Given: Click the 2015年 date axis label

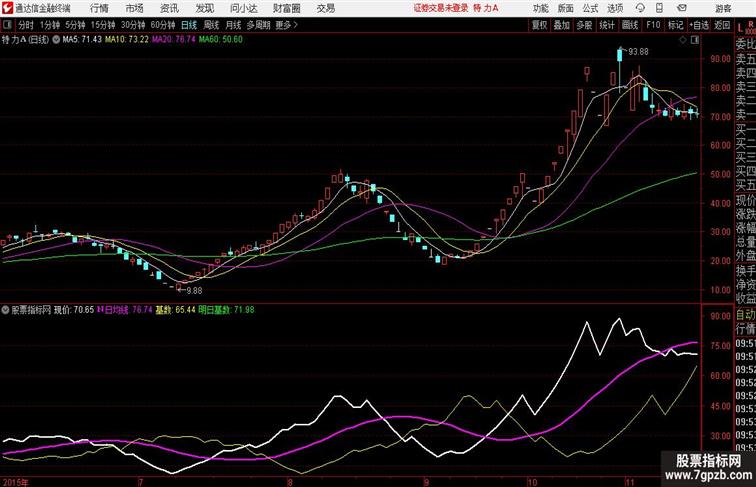Looking at the screenshot, I should 15,482.
